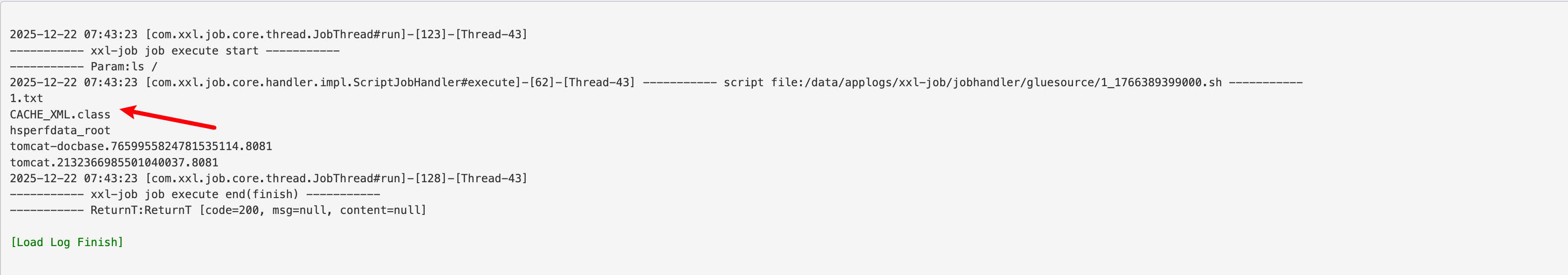
Task: Click the timestamp on the first log line
Action: point(74,34)
